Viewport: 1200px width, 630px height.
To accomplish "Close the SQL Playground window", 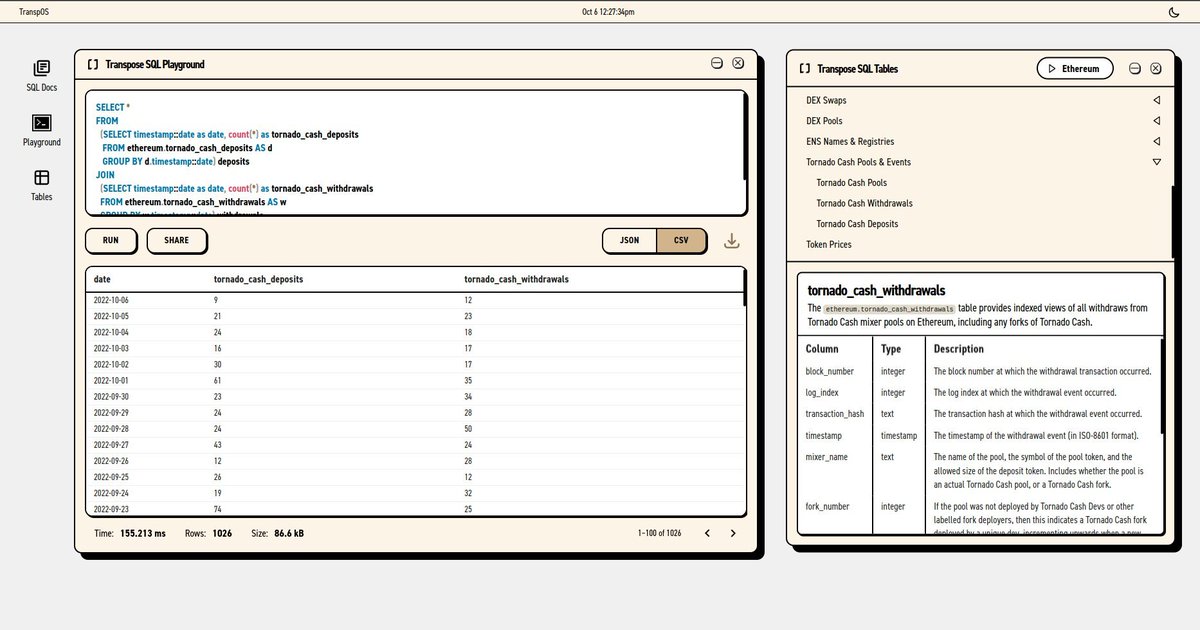I will click(x=738, y=63).
